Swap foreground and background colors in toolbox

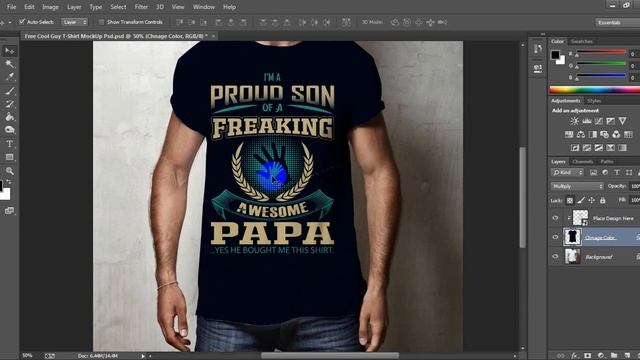coord(9,181)
